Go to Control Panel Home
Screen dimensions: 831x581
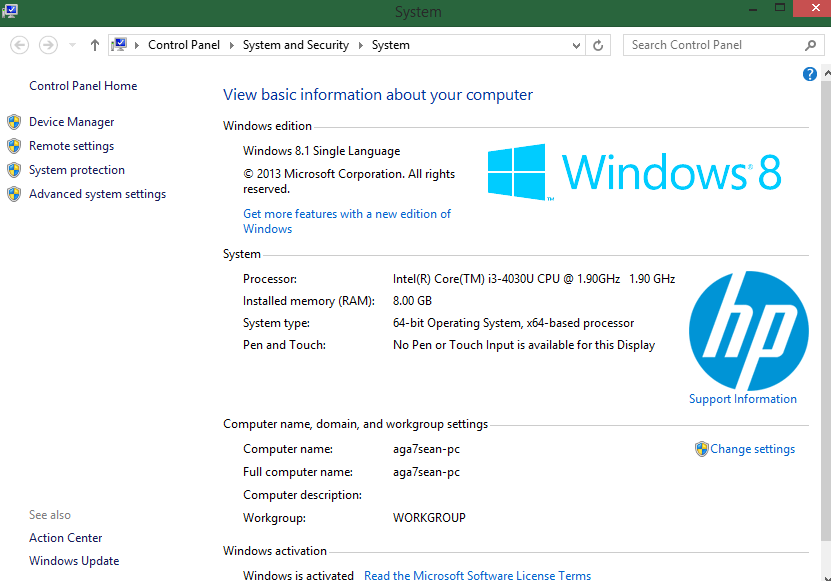(x=83, y=86)
